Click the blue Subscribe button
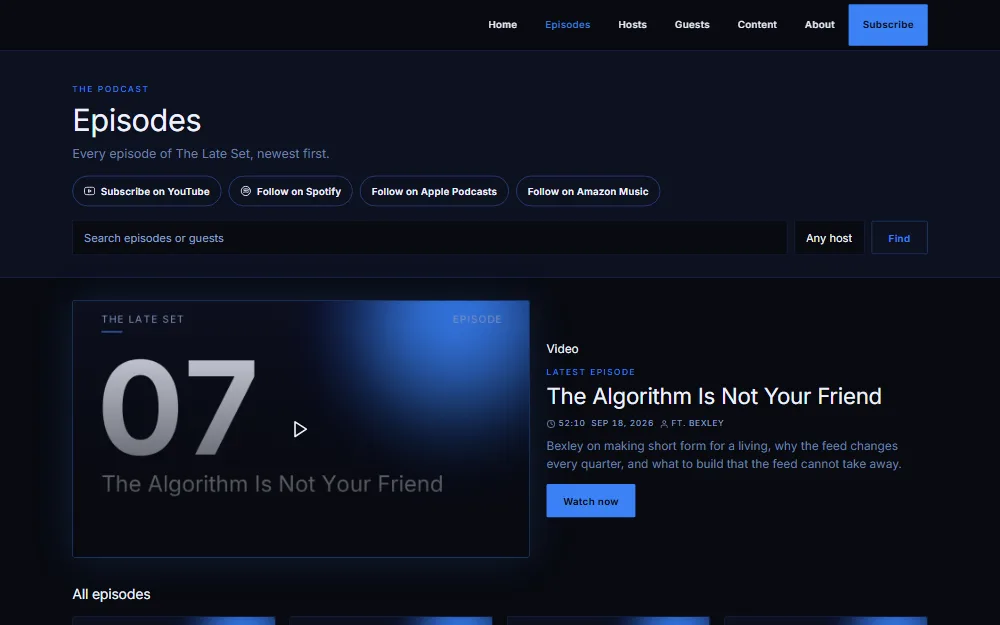Screen dimensions: 1000x625 pos(888,25)
